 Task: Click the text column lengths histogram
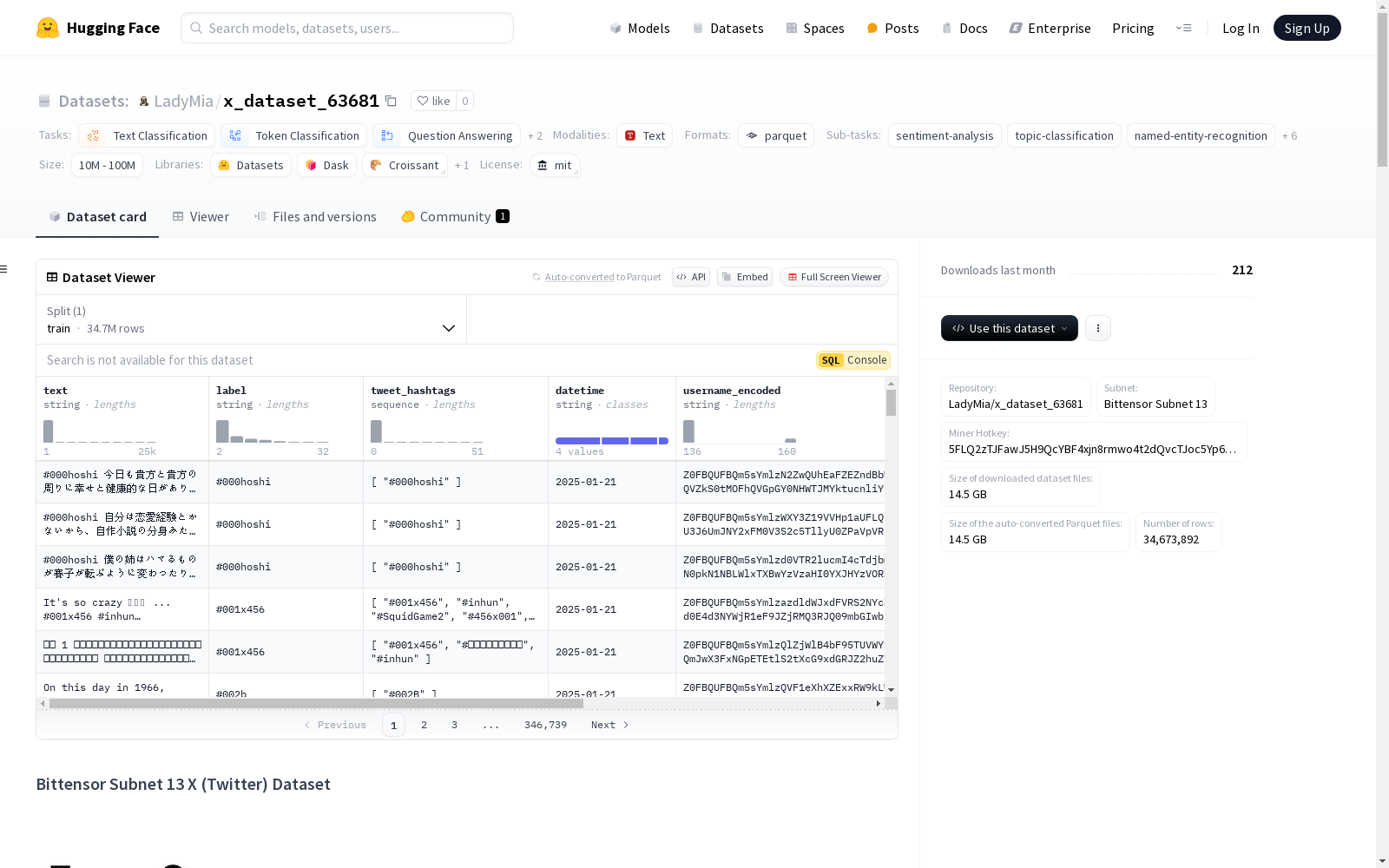pos(100,431)
